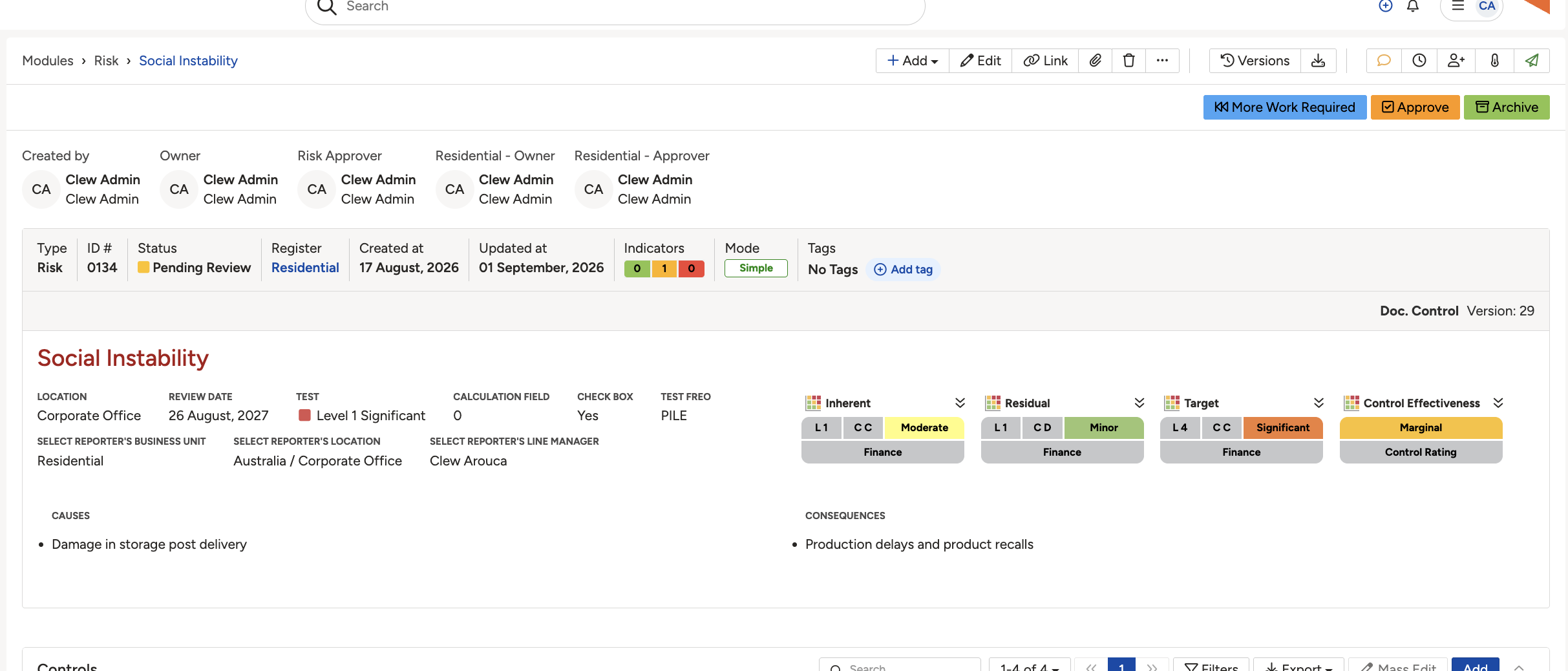1568x671 pixels.
Task: Click the attachment paperclip icon
Action: [1095, 61]
